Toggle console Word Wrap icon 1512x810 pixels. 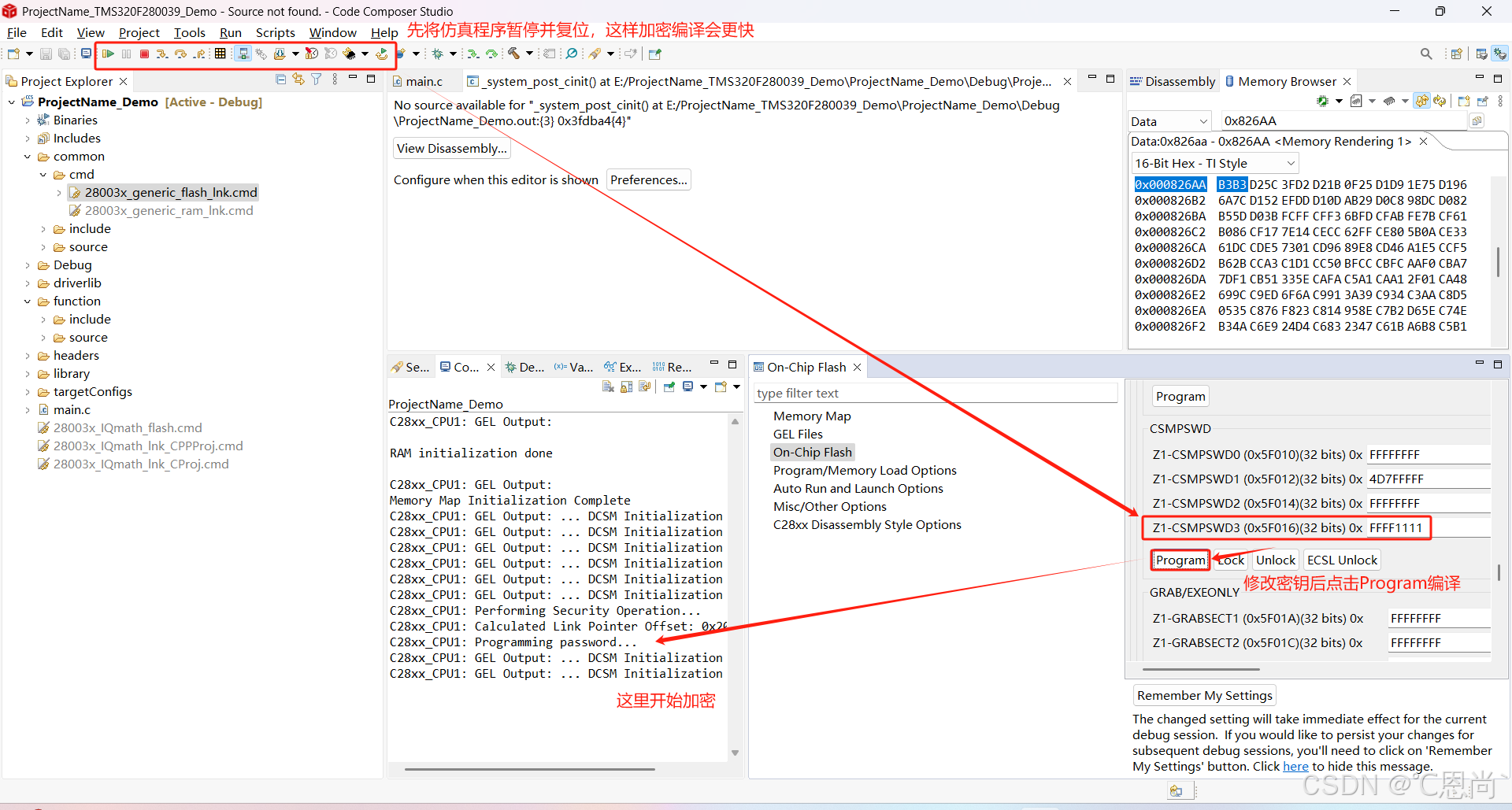645,387
